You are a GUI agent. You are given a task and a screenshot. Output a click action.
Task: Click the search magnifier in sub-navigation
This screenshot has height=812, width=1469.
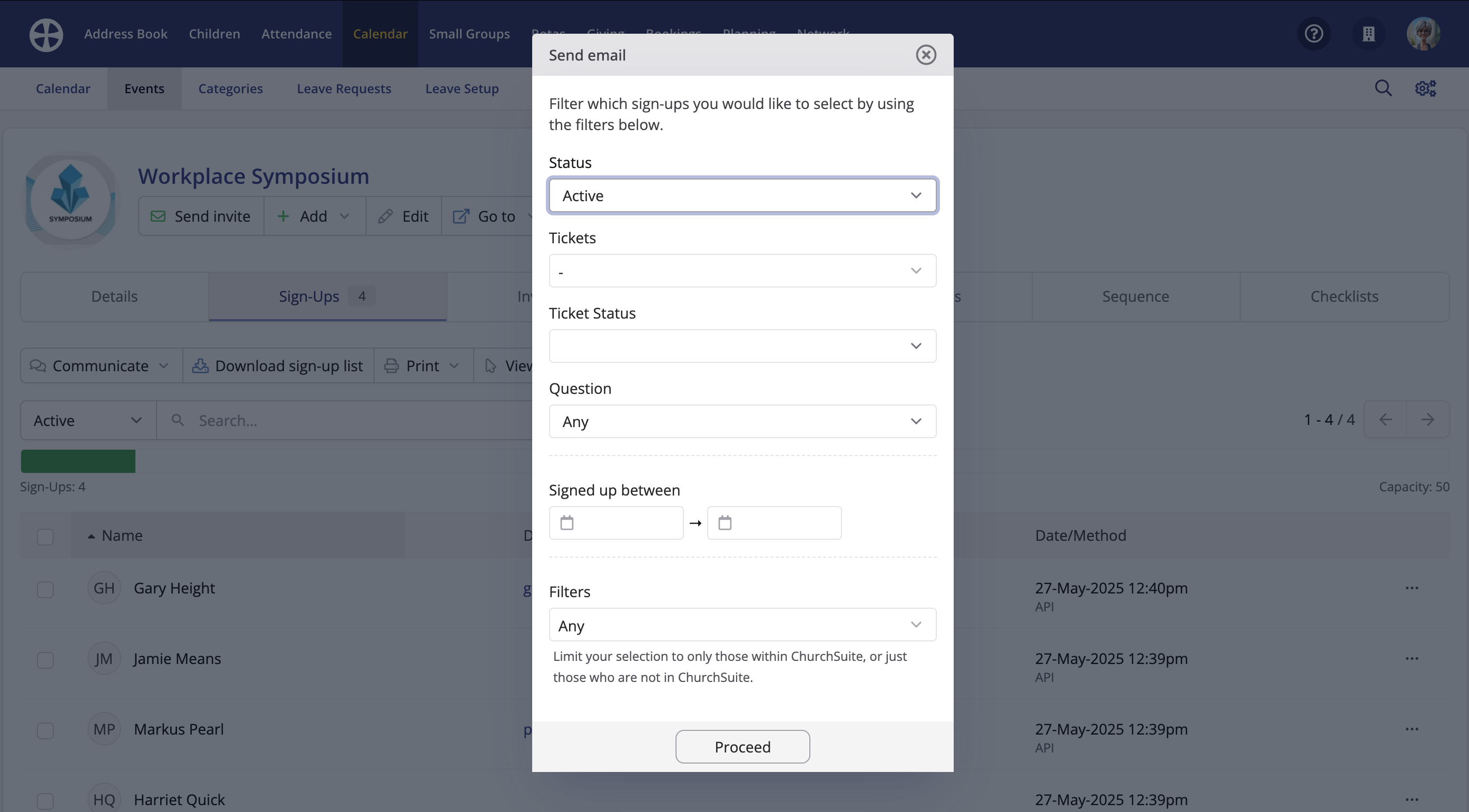[1384, 88]
